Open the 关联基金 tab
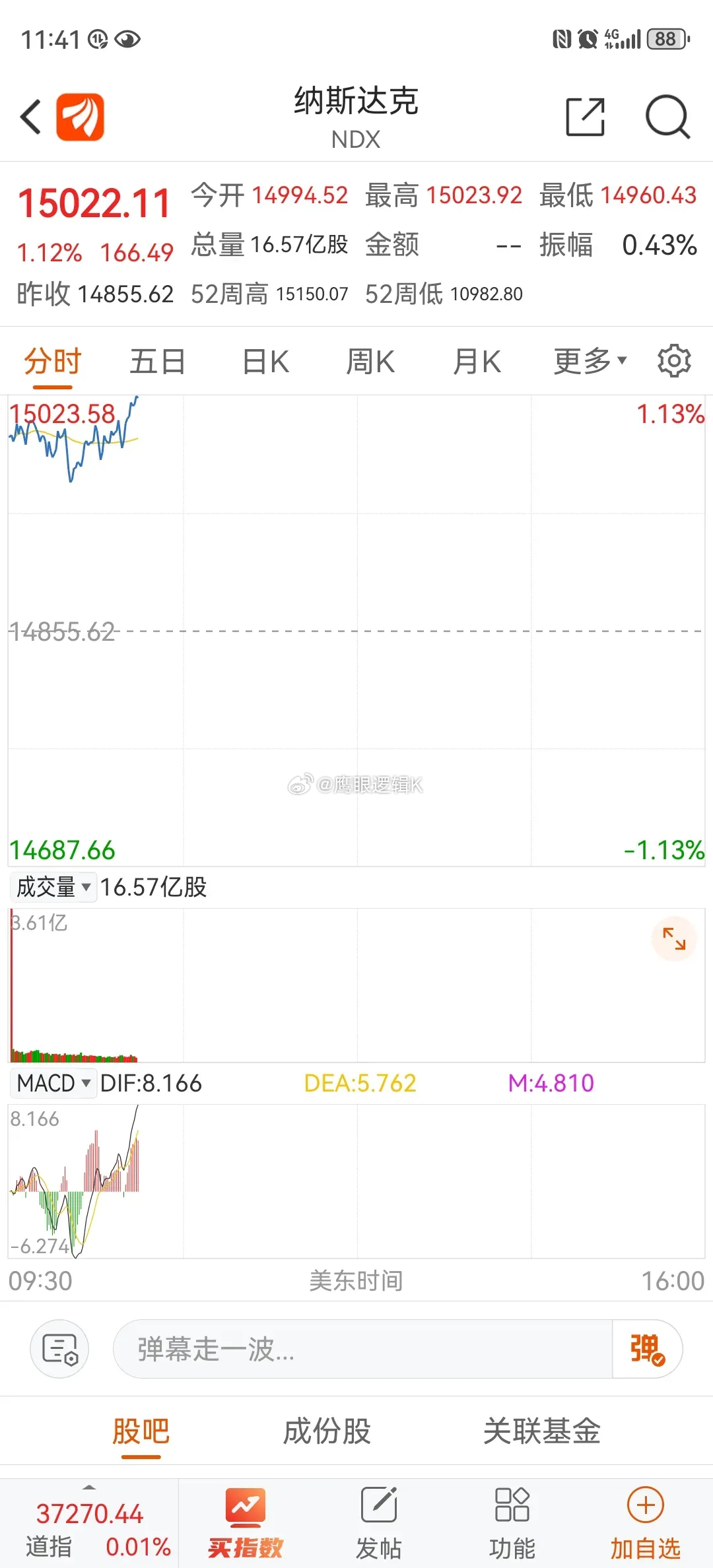The width and height of the screenshot is (713, 1568). pyautogui.click(x=542, y=1431)
